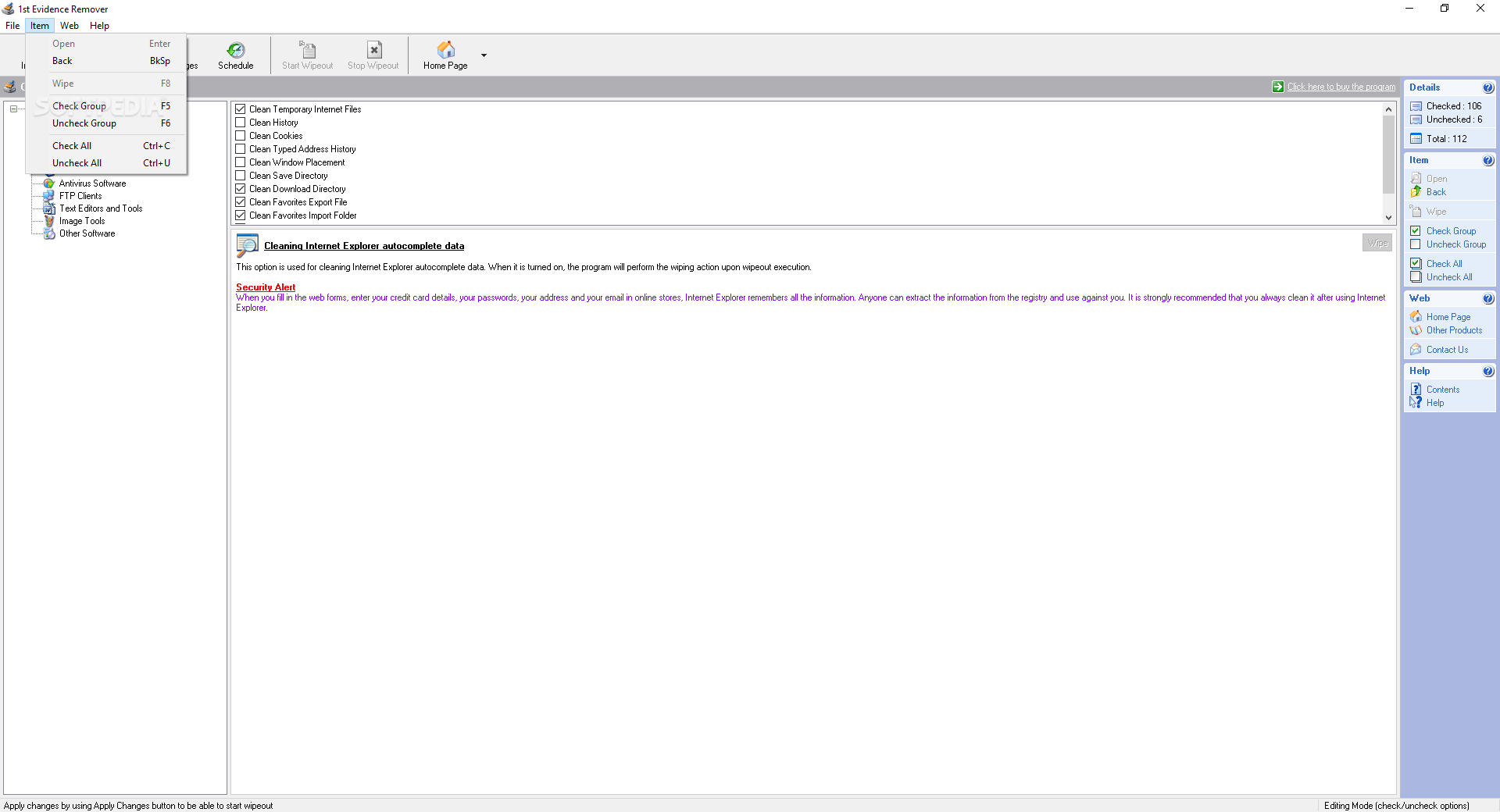The height and width of the screenshot is (812, 1500).
Task: Enable Clean Save Directory checkbox
Action: pos(241,176)
